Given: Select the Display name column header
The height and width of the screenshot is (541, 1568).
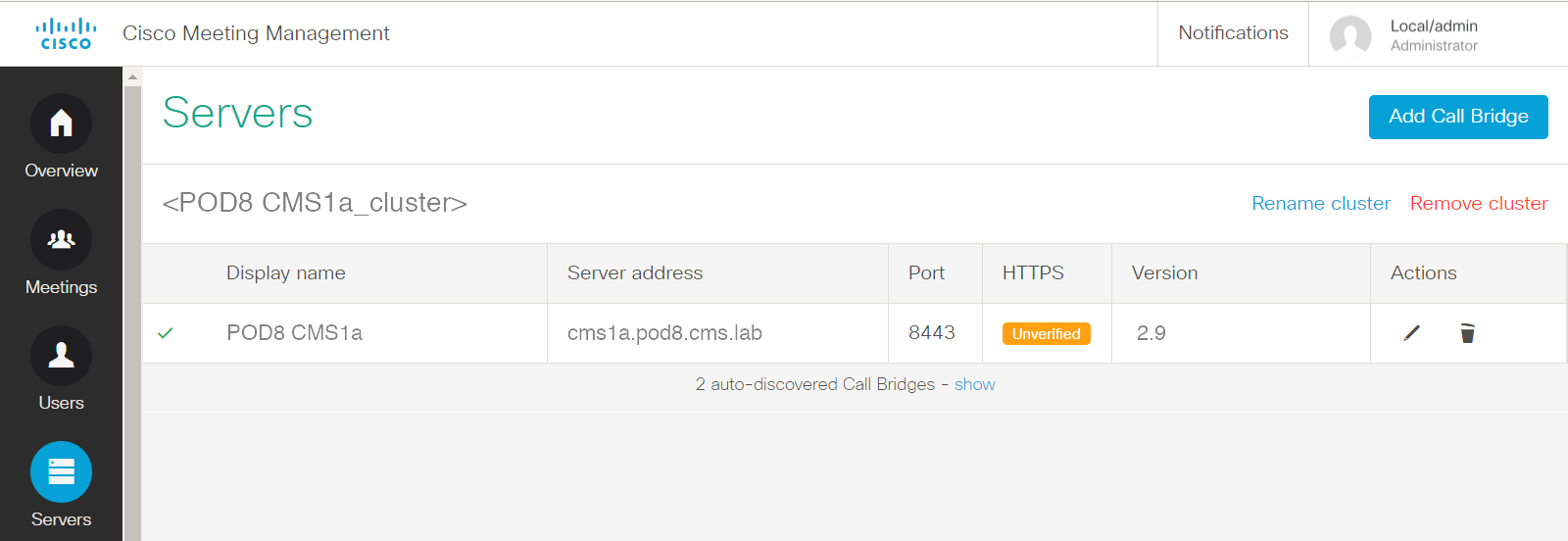Looking at the screenshot, I should (286, 273).
